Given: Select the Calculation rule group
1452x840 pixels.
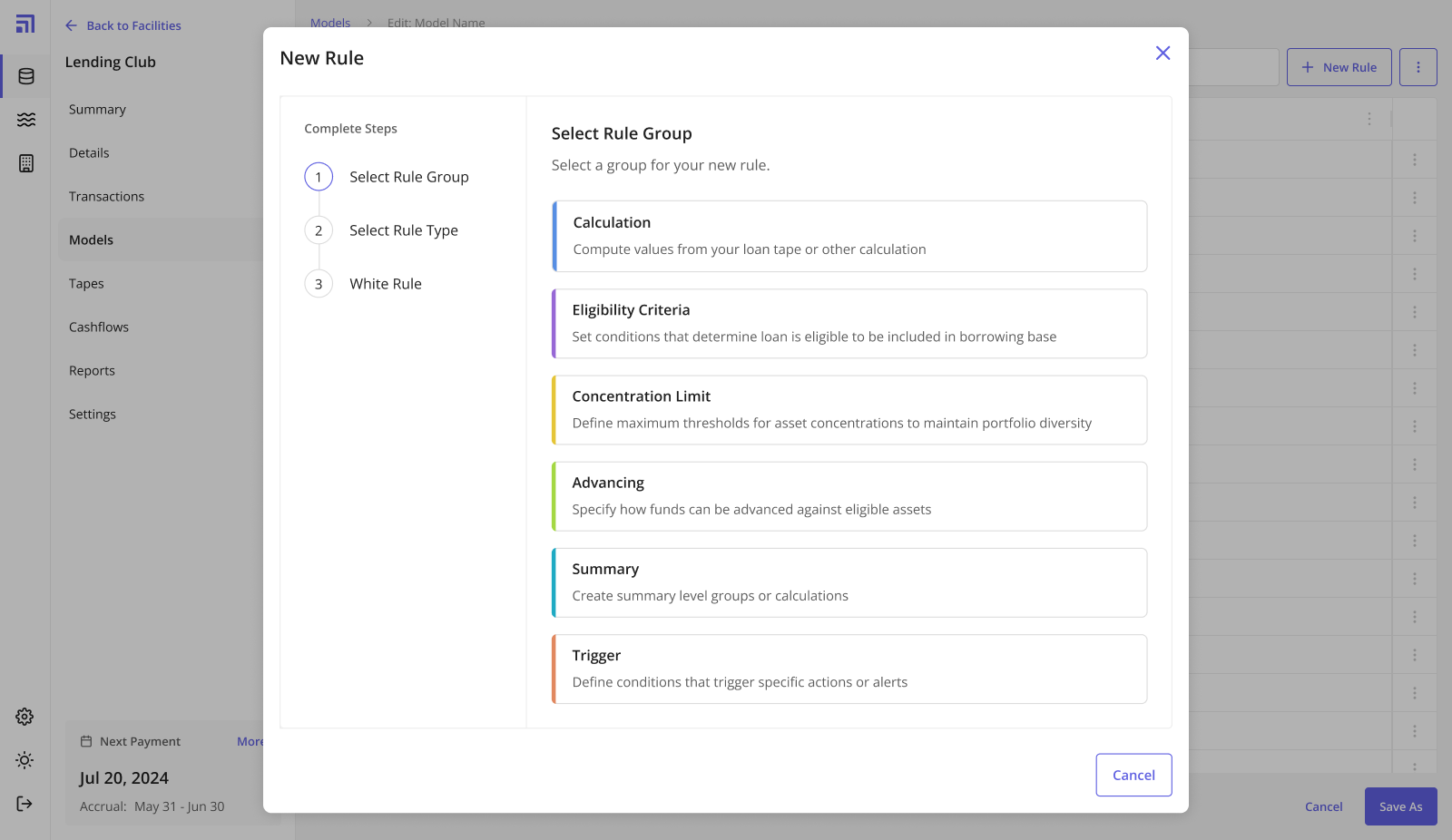Looking at the screenshot, I should [849, 236].
